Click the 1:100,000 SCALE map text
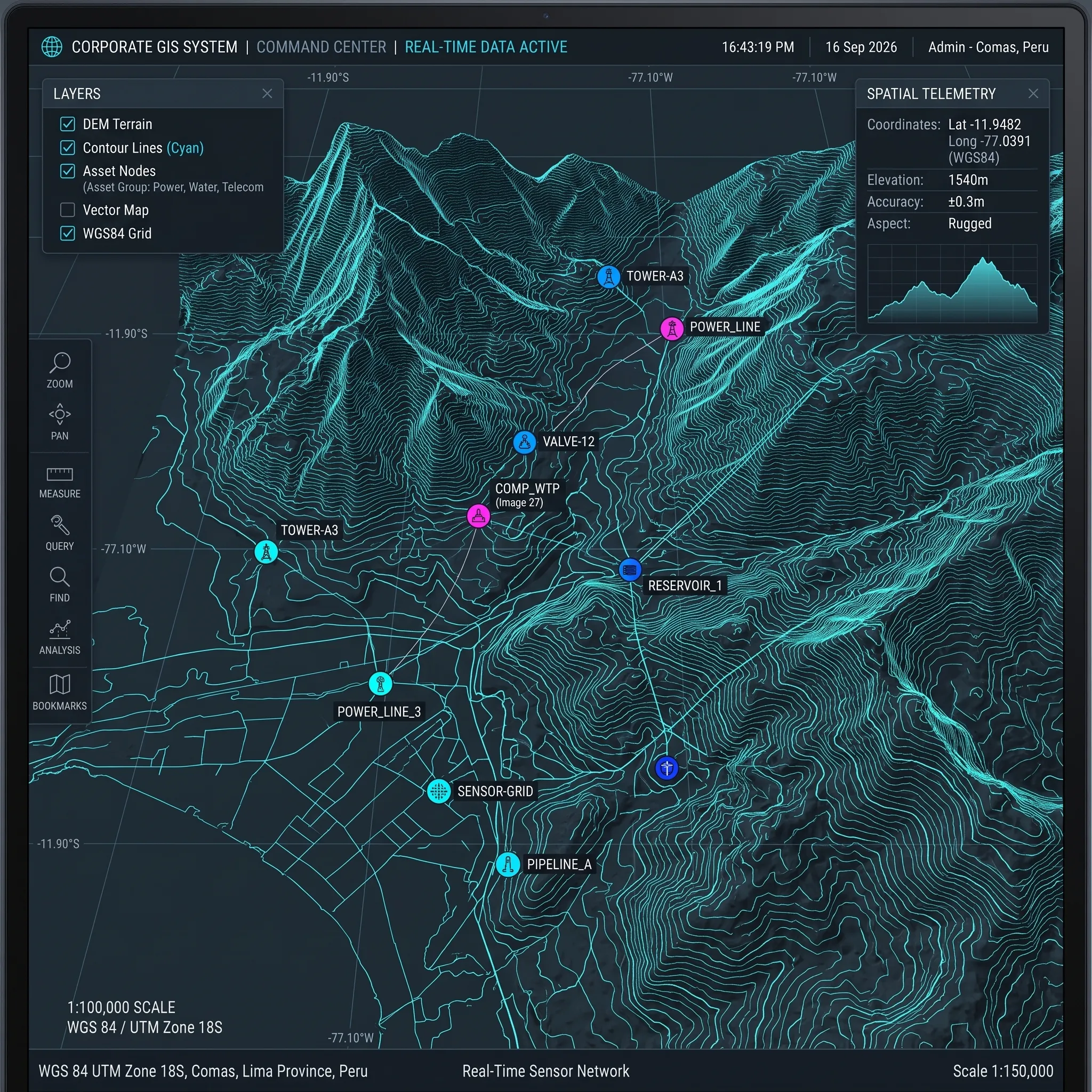 tap(121, 1007)
